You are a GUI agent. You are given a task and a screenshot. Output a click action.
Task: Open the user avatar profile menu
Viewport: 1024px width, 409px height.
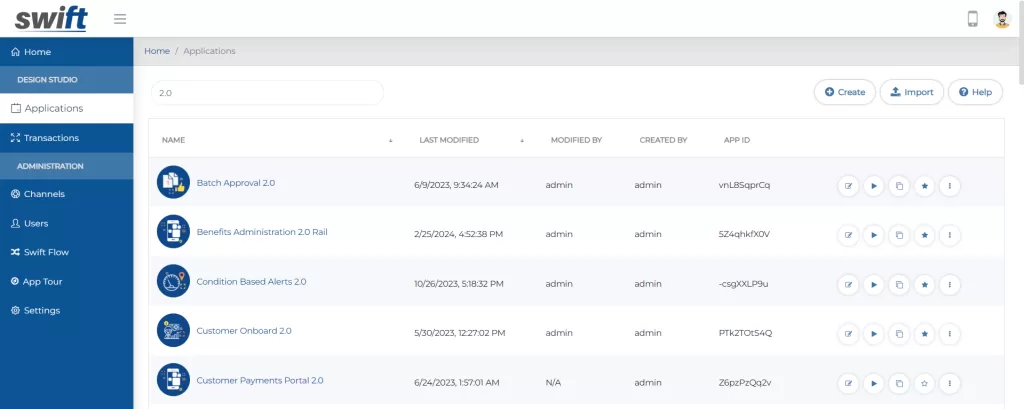1002,19
